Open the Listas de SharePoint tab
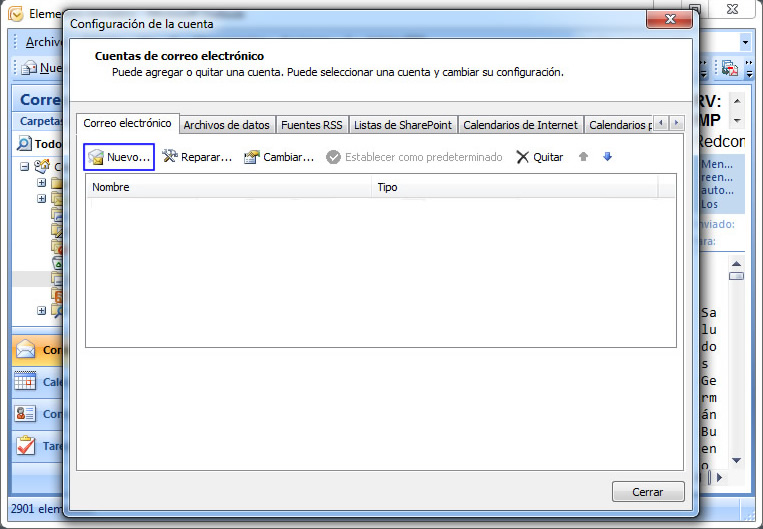The width and height of the screenshot is (763, 529). point(403,125)
